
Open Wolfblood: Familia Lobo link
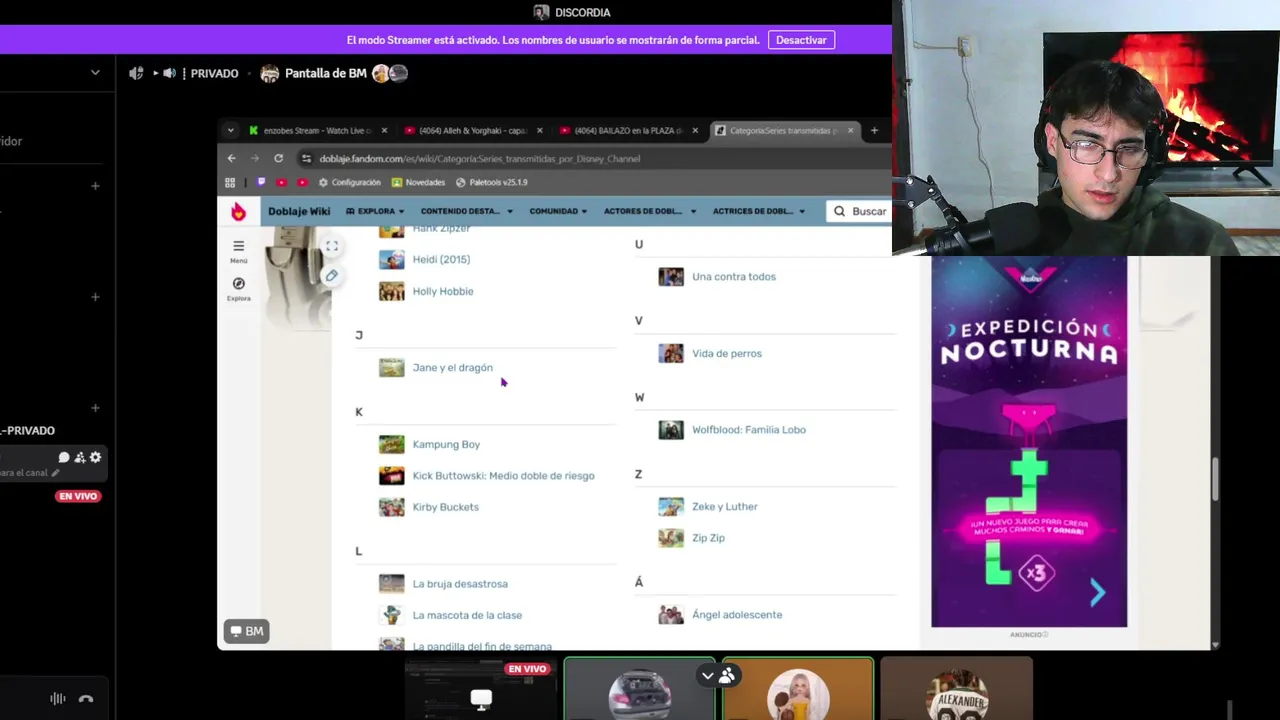[749, 430]
